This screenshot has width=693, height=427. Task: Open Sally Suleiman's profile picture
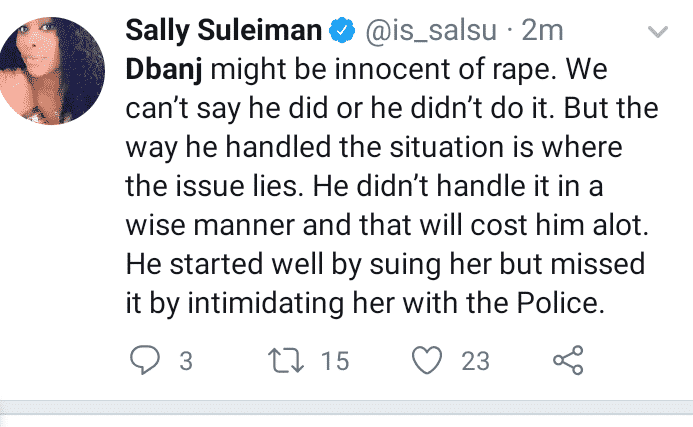tap(52, 71)
